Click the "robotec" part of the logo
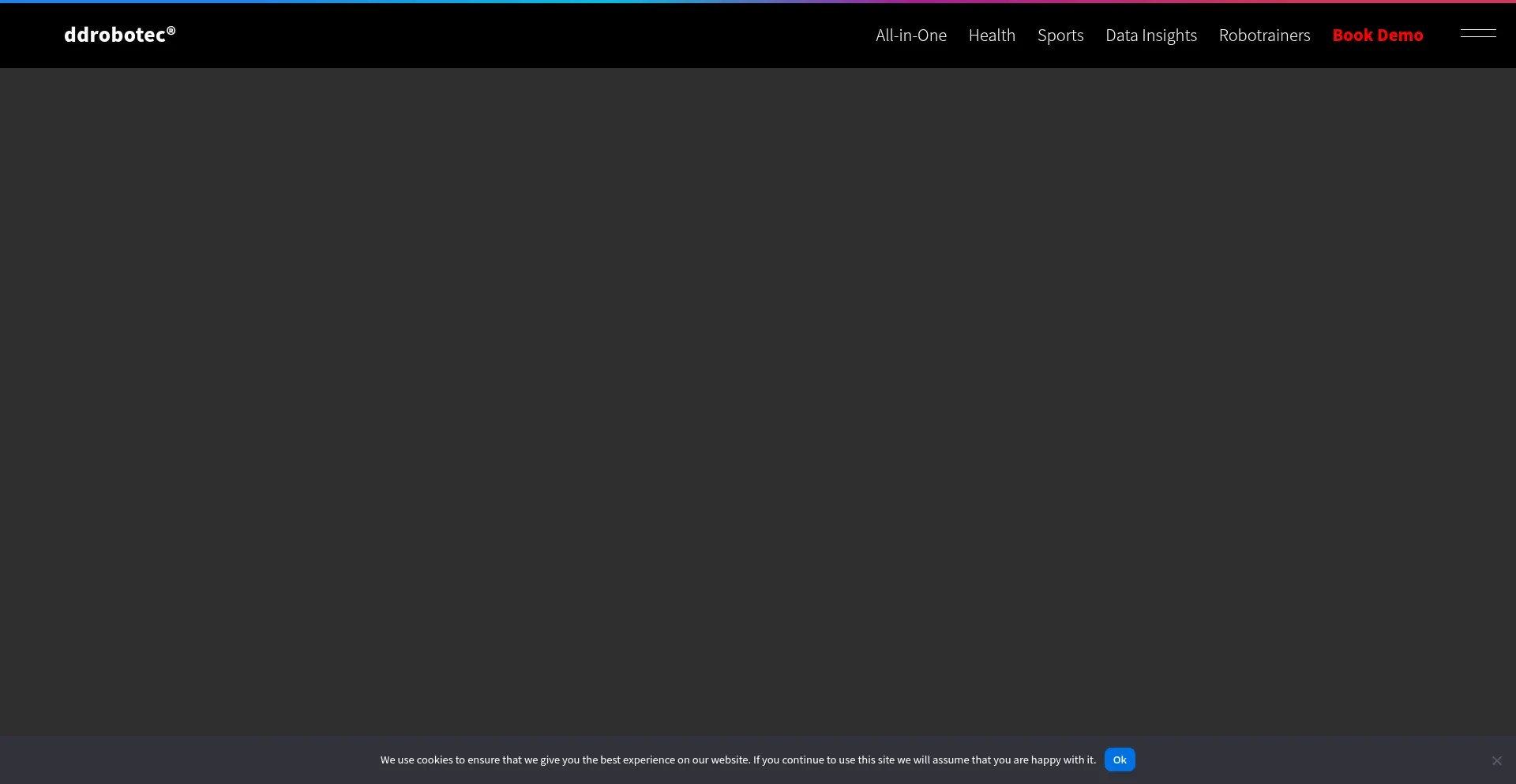The height and width of the screenshot is (784, 1516). 128,35
